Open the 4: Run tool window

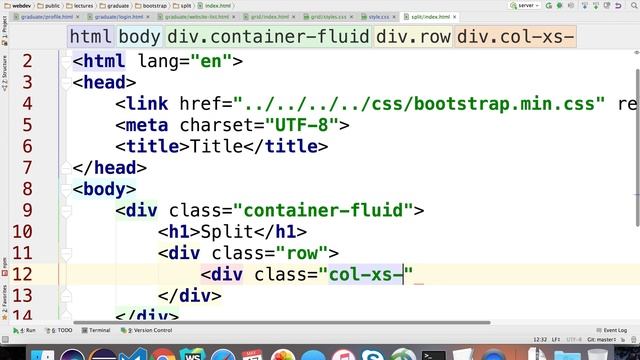click(24, 330)
